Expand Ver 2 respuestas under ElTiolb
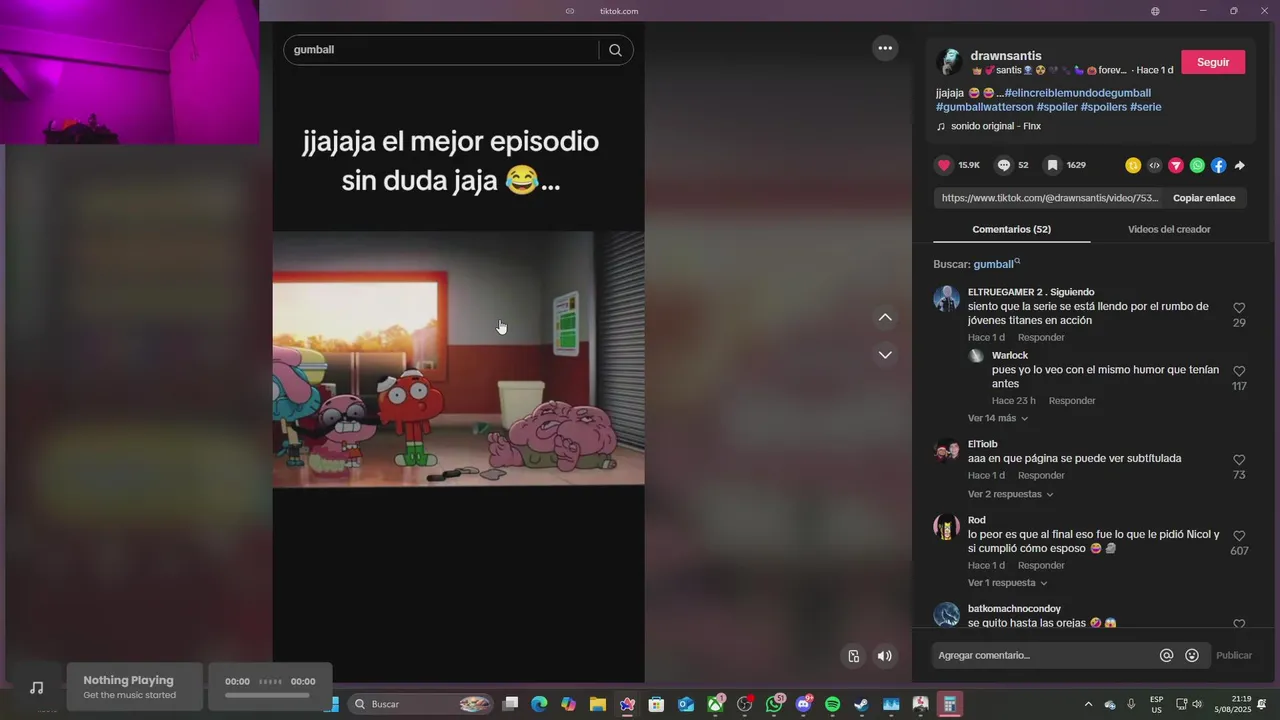The image size is (1280, 720). (x=1010, y=494)
